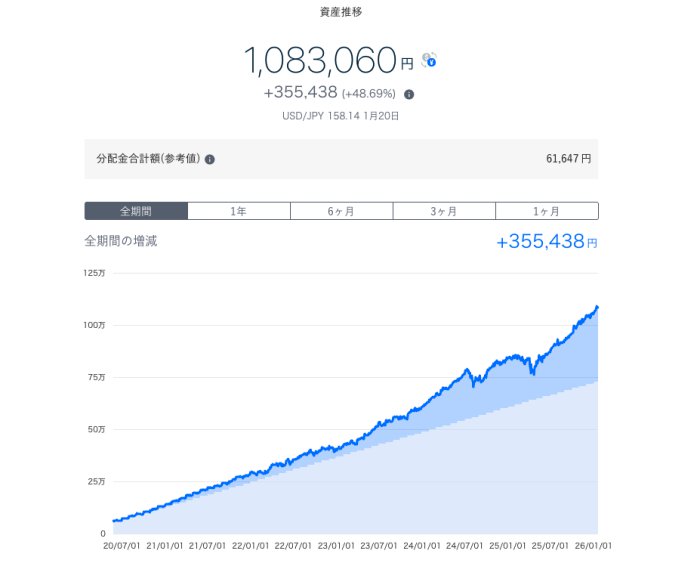700x563 pixels.
Task: Click the 全期間の増減 label
Action: [121, 241]
